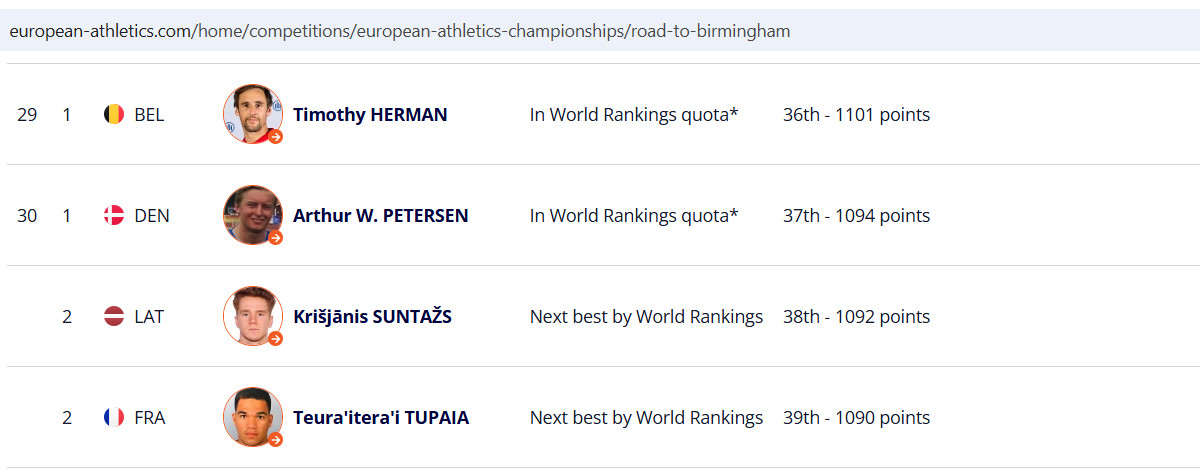
Task: Open Krišjānis SUNTAŽS athlete profile link
Action: point(372,317)
